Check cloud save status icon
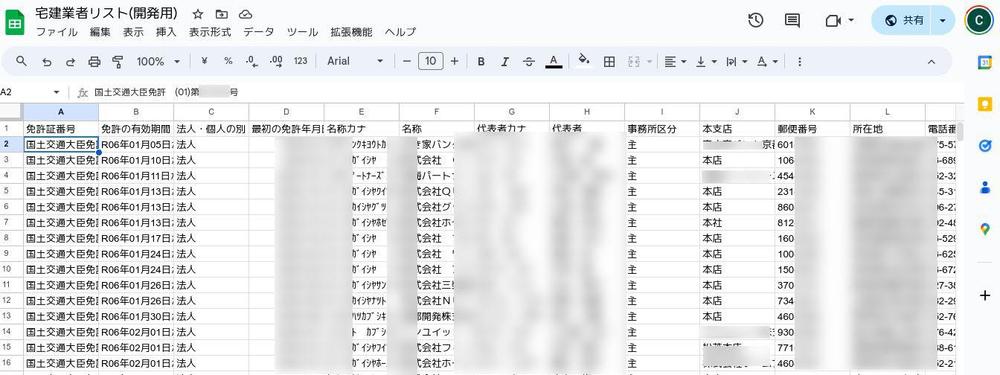 click(245, 14)
